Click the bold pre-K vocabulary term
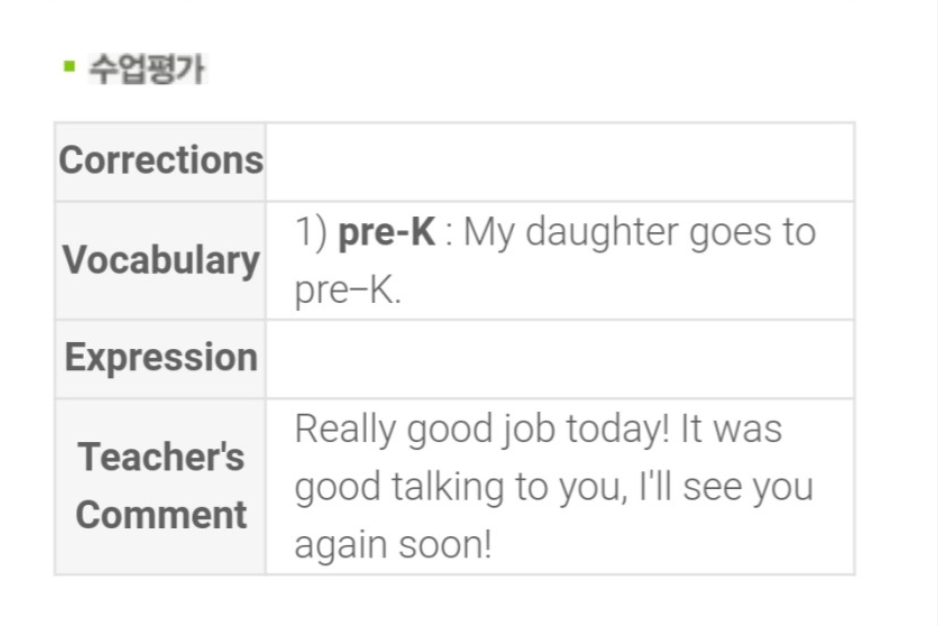This screenshot has width=938, height=626. click(x=387, y=232)
